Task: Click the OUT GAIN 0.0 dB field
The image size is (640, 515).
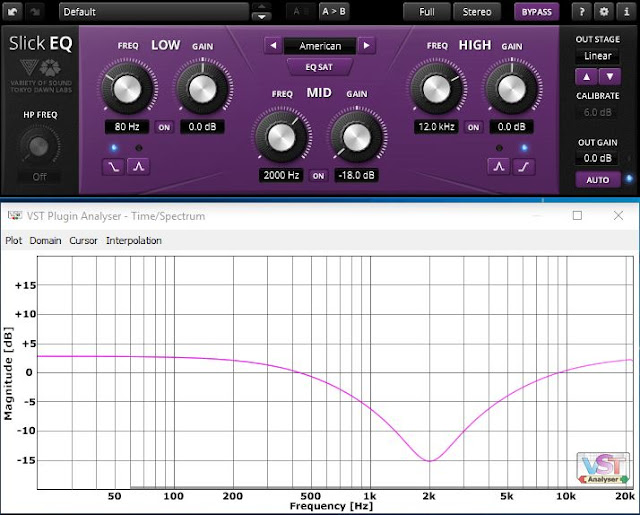Action: coord(598,158)
